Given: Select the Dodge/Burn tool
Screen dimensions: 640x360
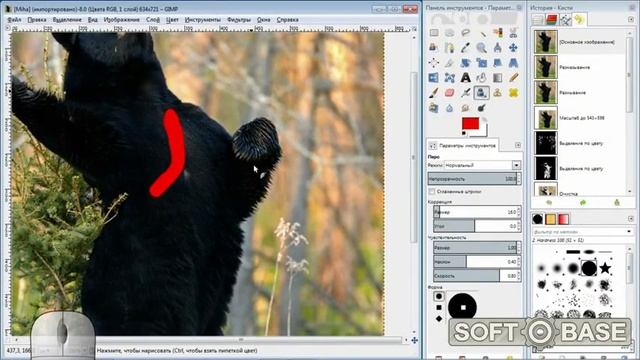Looking at the screenshot, I should (482, 108).
